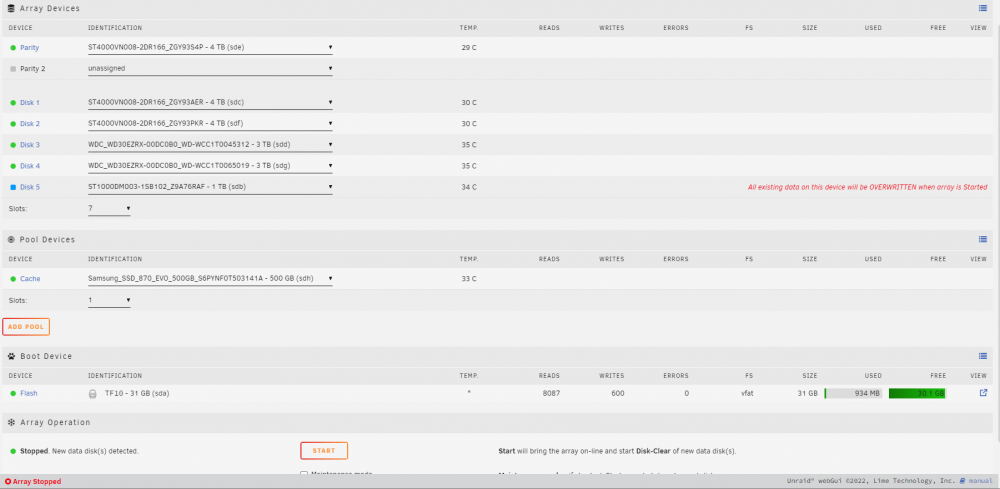Viewport: 1000px width, 489px height.
Task: Click the green status dot beside Cache
Action: (x=13, y=279)
